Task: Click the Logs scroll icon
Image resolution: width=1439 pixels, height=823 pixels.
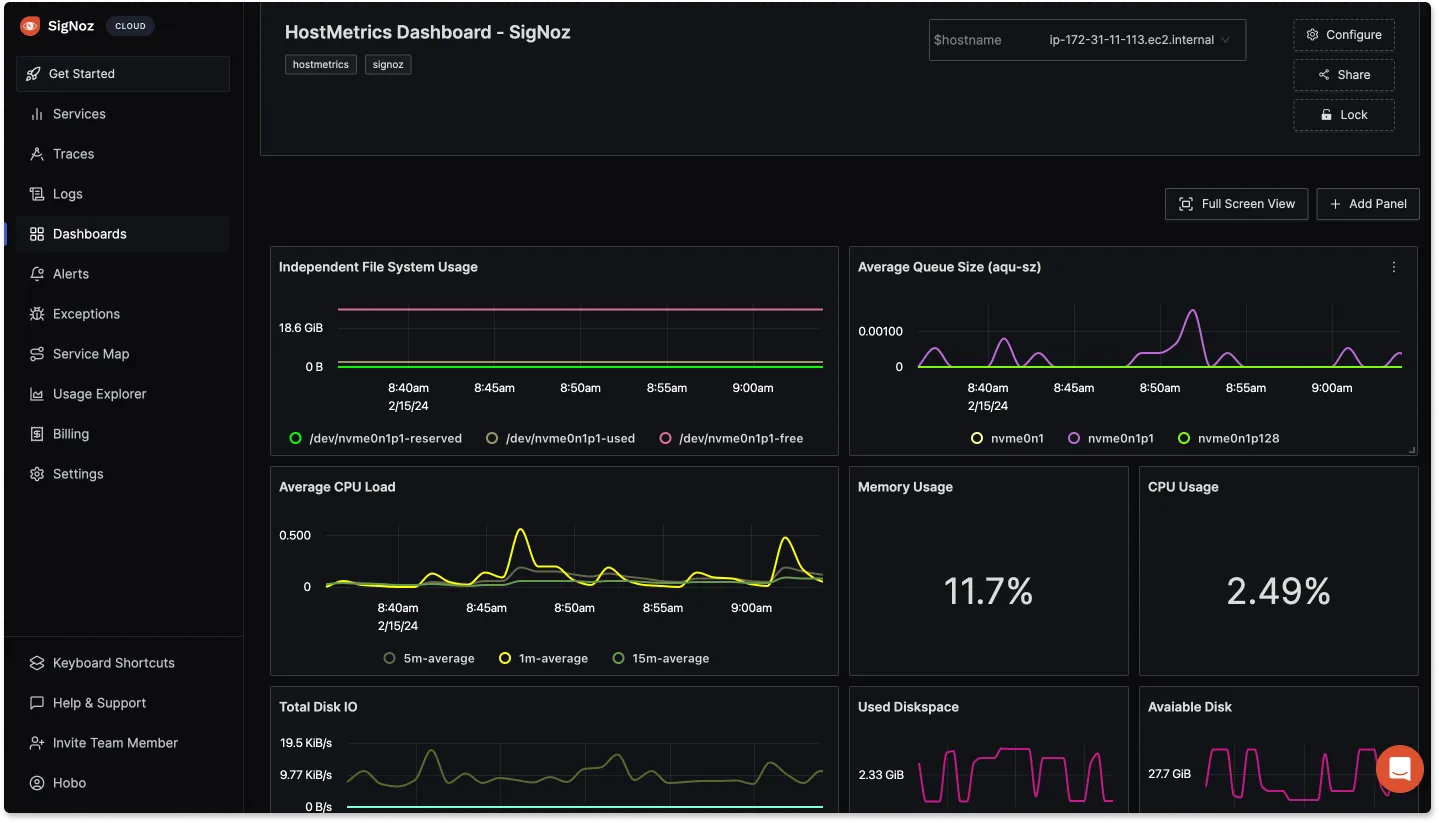Action: (37, 194)
